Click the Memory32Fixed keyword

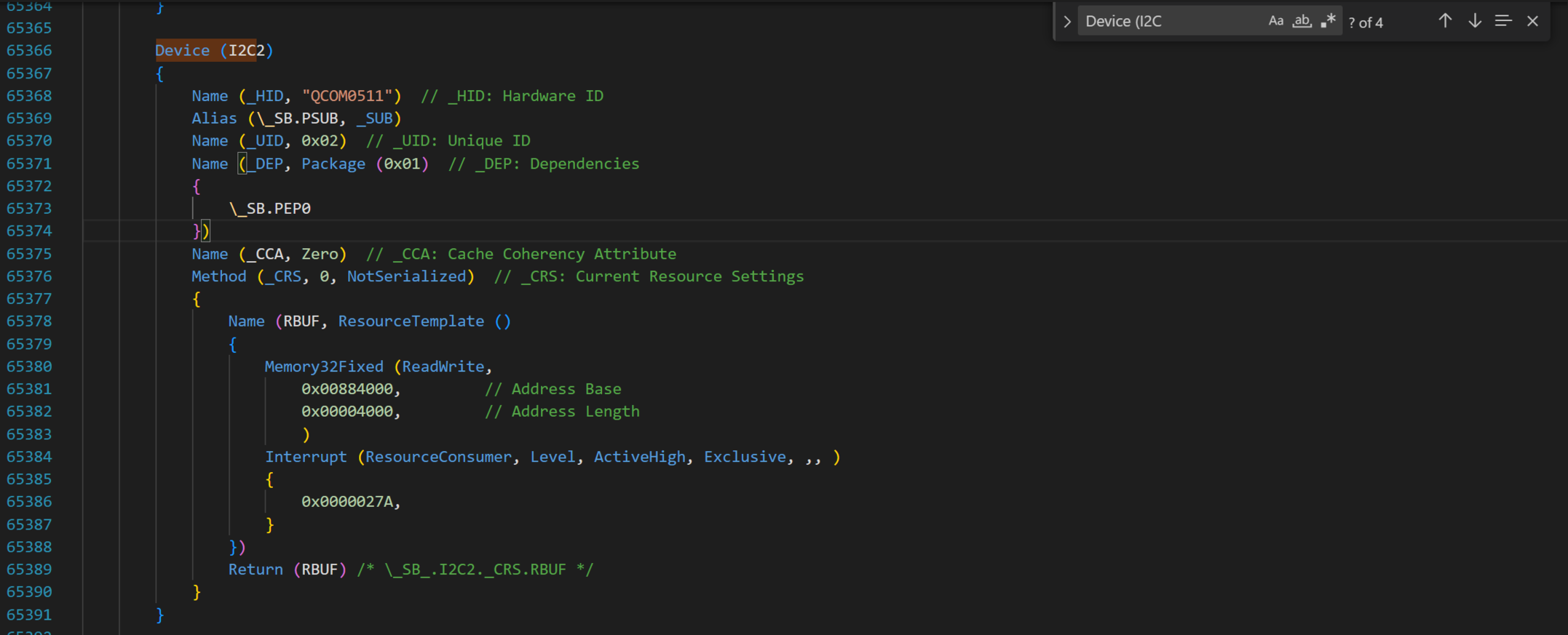pos(323,367)
